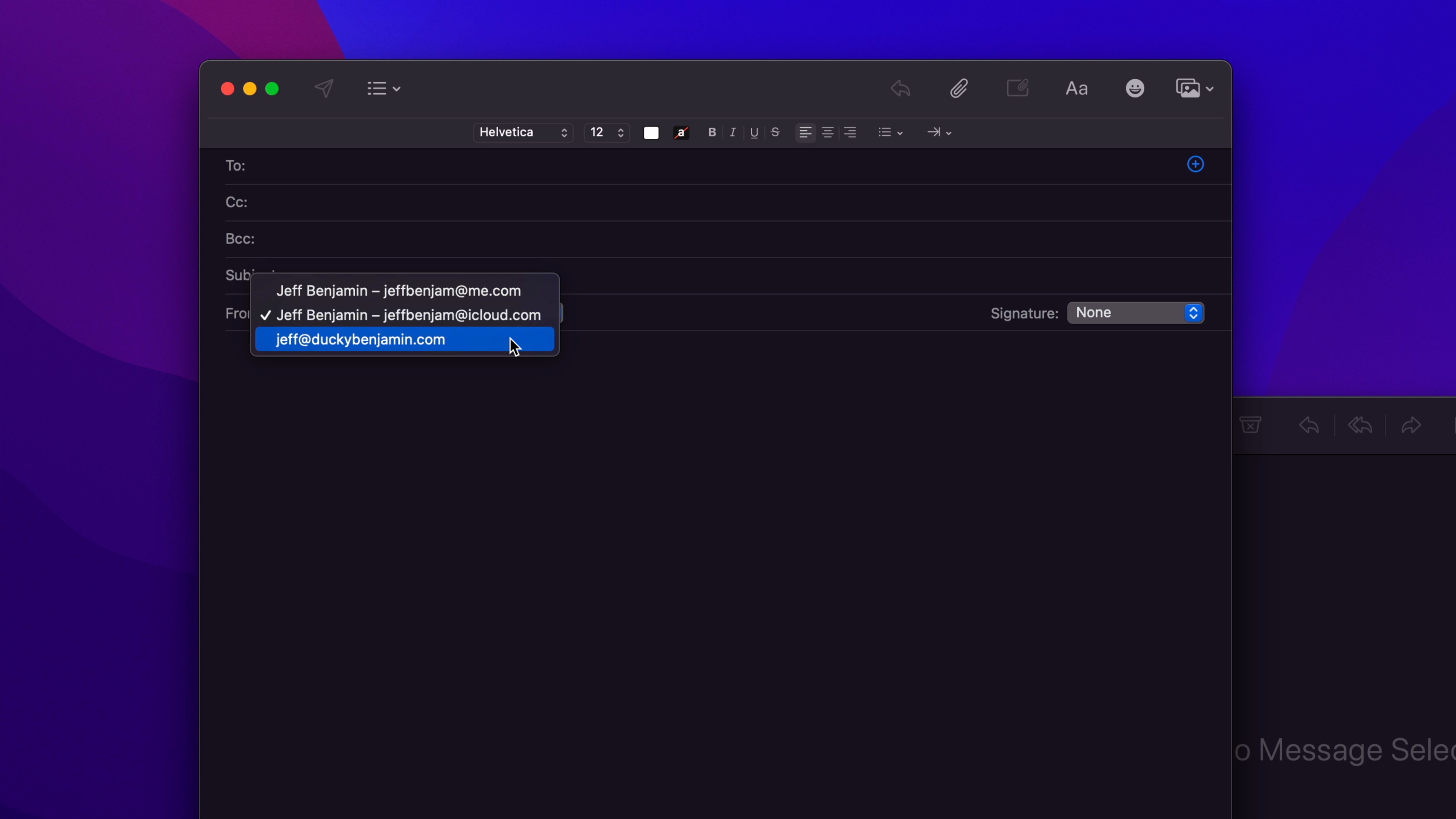The image size is (1456, 819).
Task: Click the junk mail icon in background window
Action: pyautogui.click(x=1250, y=425)
